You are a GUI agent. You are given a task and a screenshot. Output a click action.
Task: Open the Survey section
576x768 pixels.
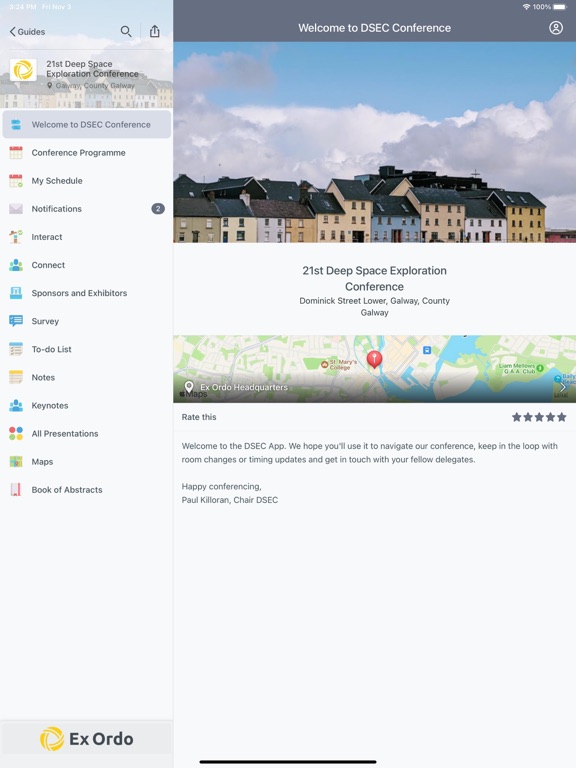point(87,321)
